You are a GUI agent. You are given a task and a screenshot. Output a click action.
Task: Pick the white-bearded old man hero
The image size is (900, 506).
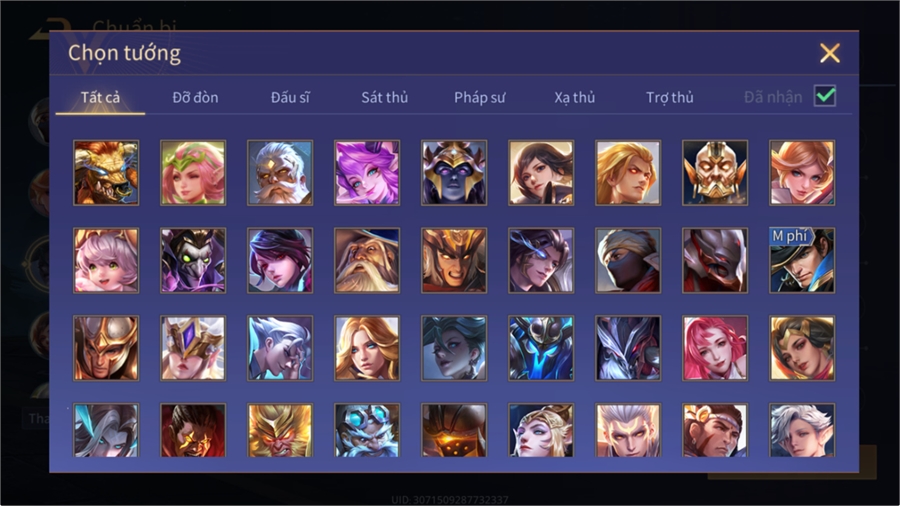[x=280, y=173]
